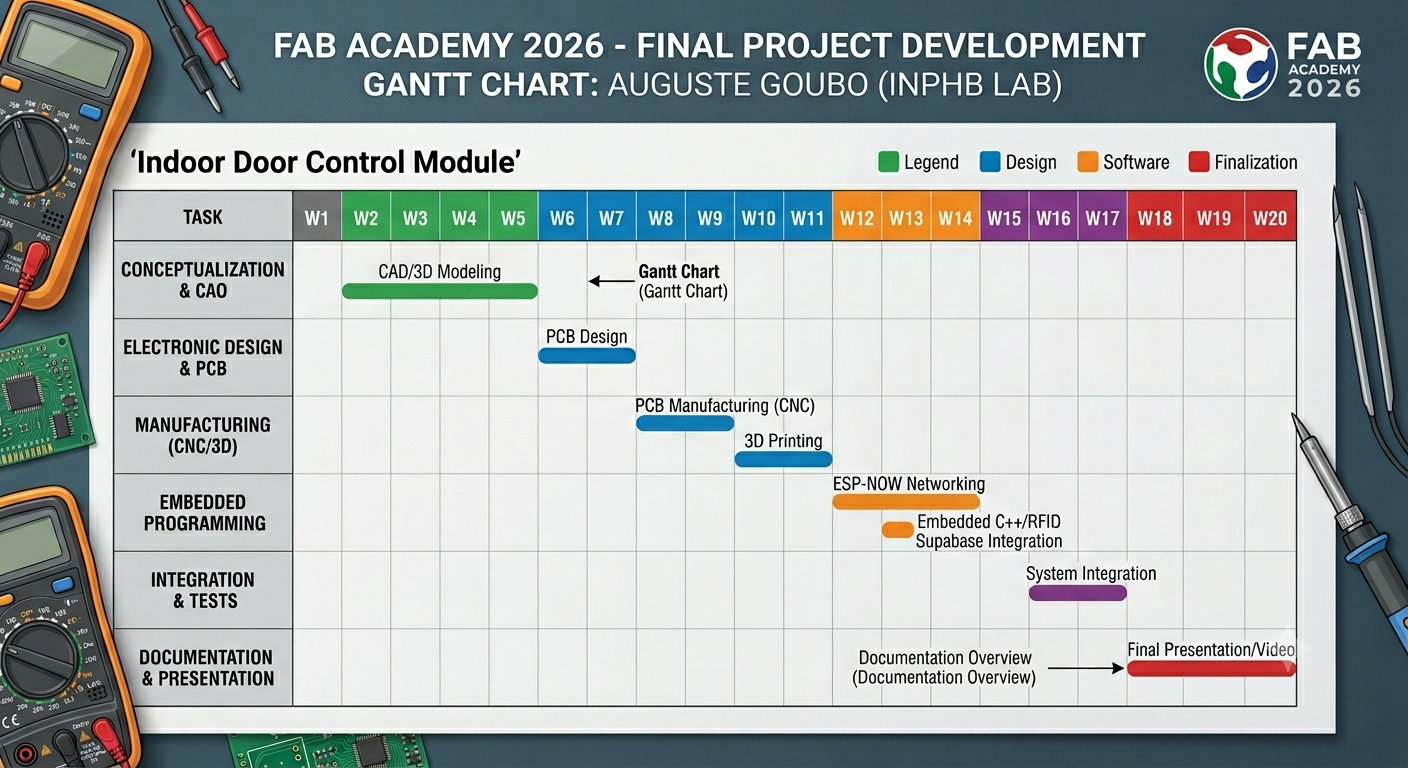Select the Manufacturing (CNC/3D) row label

(203, 435)
